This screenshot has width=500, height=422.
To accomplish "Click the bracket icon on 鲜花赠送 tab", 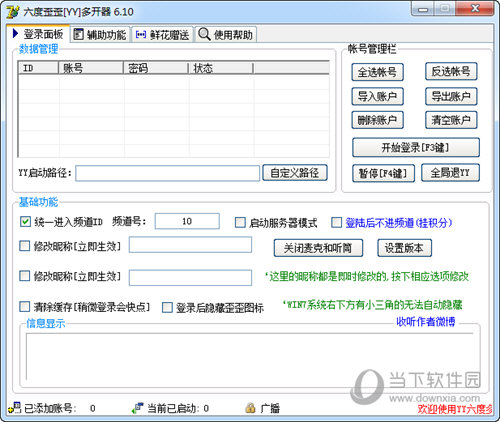I will pos(140,34).
